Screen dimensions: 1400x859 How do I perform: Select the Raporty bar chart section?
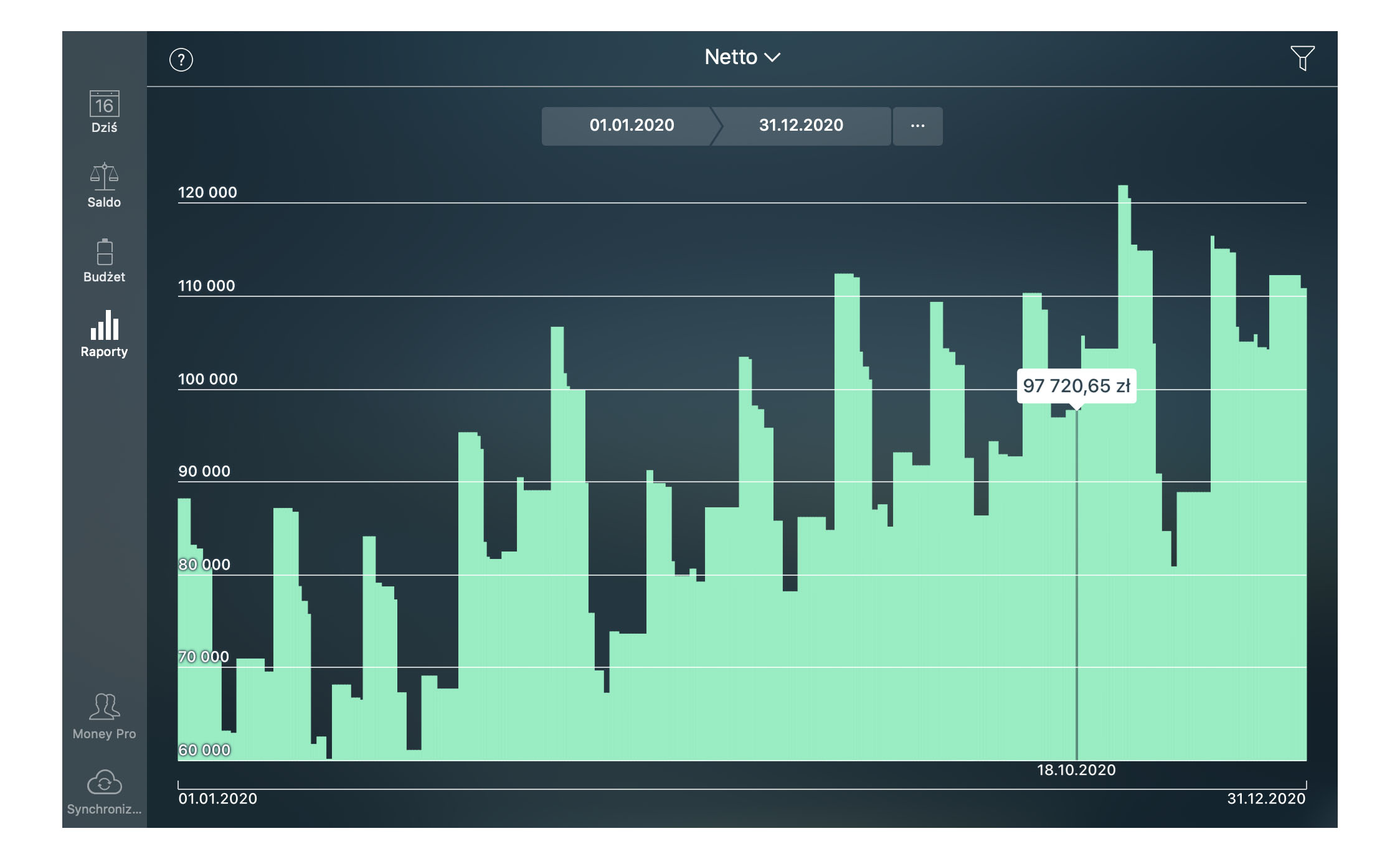[104, 334]
